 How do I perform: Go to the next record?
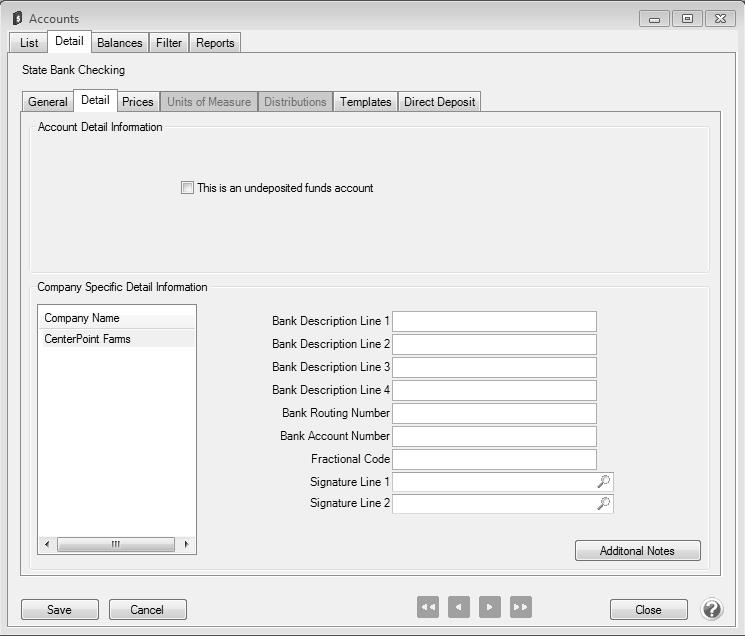tap(490, 608)
